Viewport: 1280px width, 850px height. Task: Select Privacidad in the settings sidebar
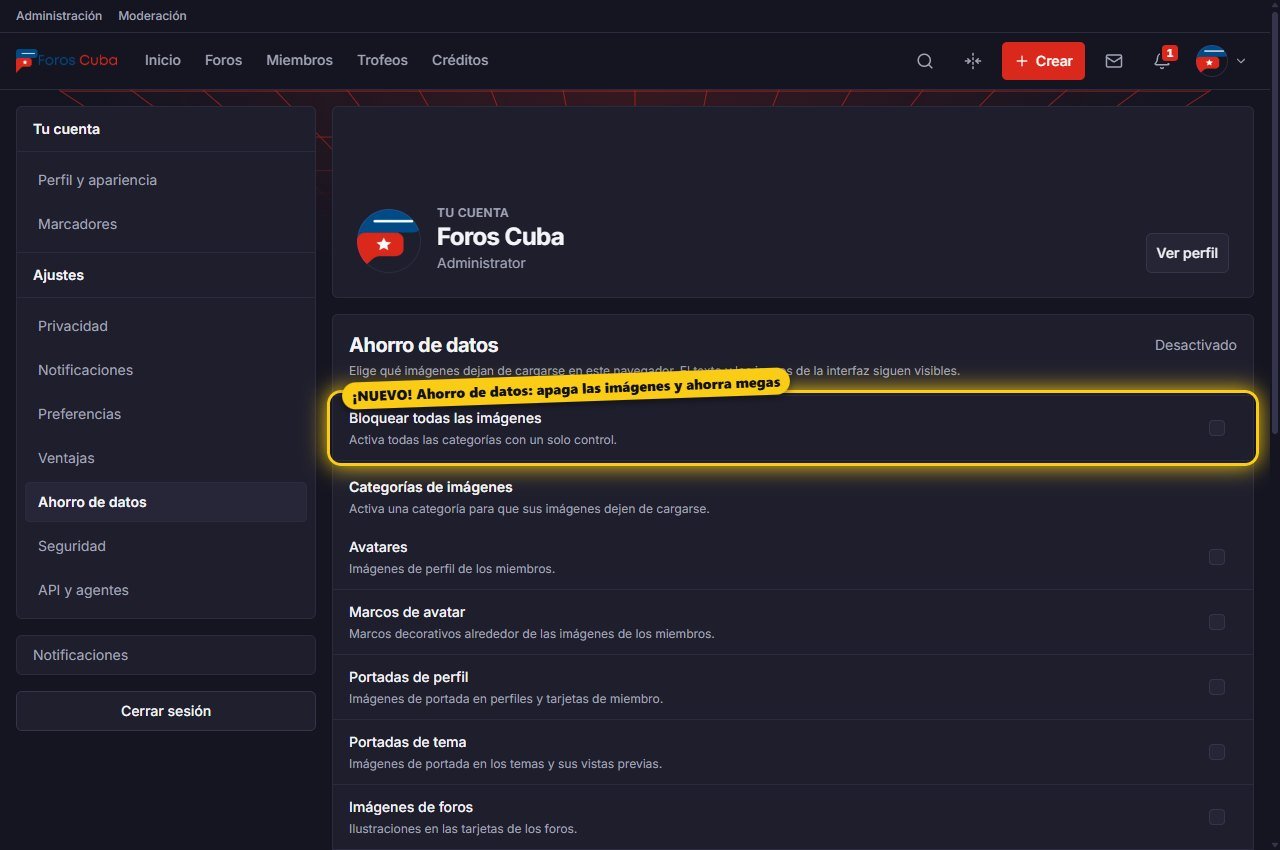tap(166, 326)
